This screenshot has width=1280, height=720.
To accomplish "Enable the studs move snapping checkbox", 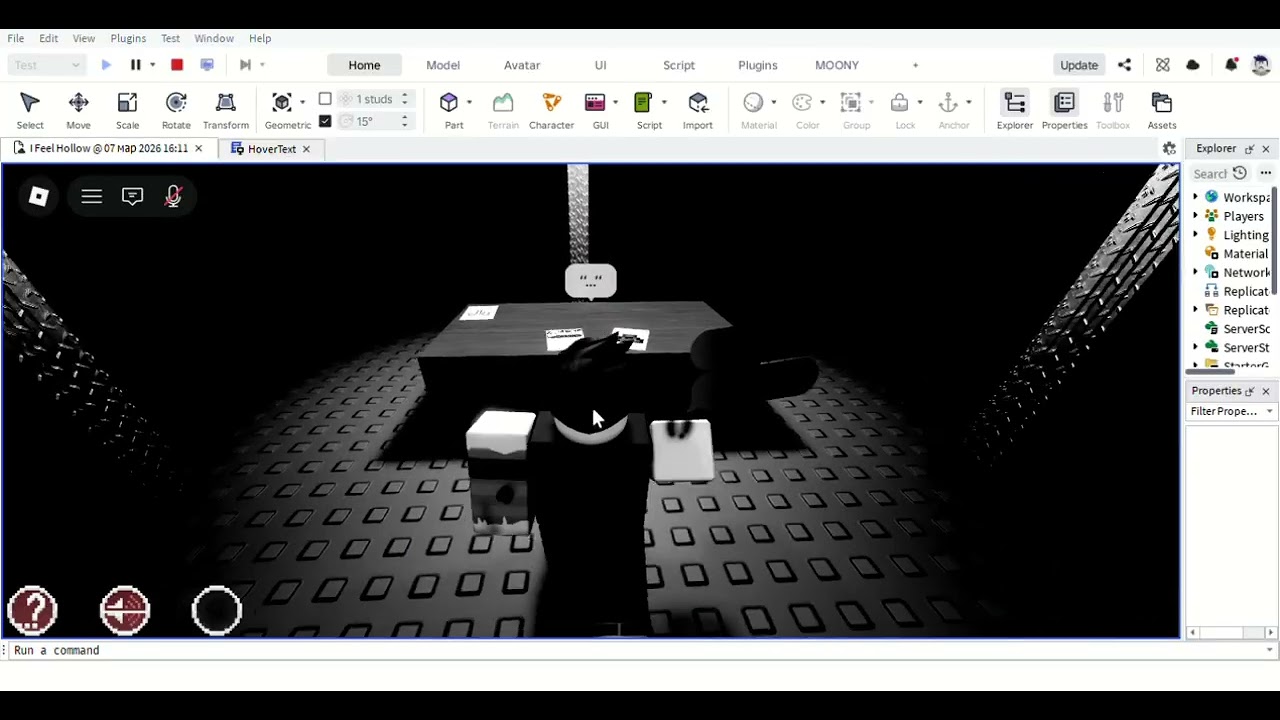I will tap(325, 99).
